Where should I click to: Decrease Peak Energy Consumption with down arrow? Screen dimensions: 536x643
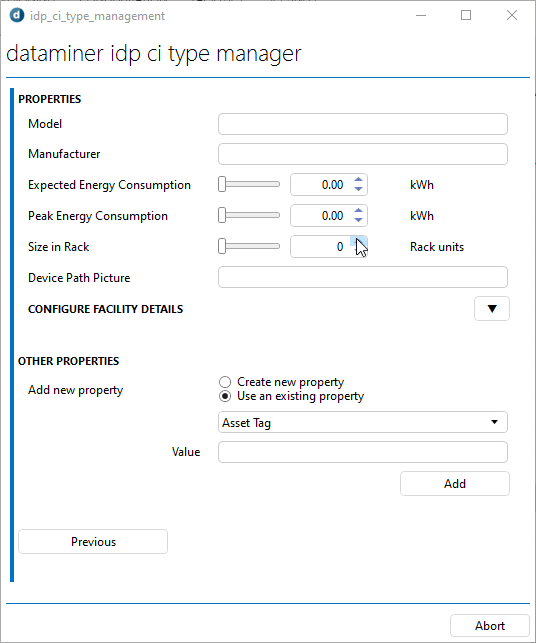(358, 220)
